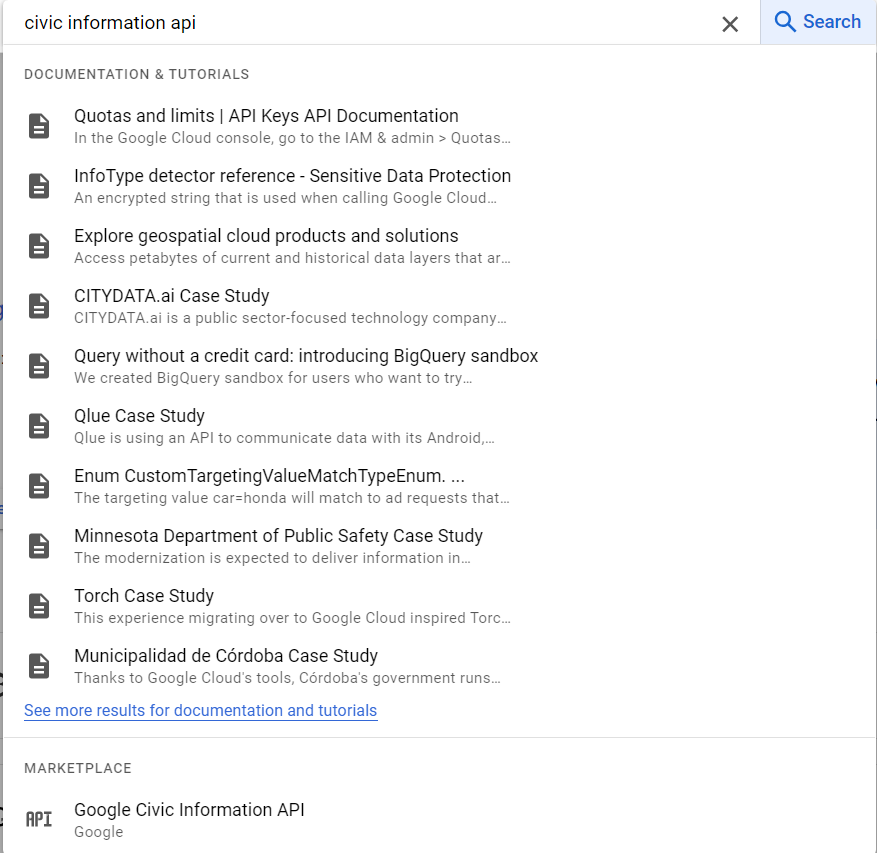877x853 pixels.
Task: Open the 'Qlue Case Study' result
Action: click(139, 416)
